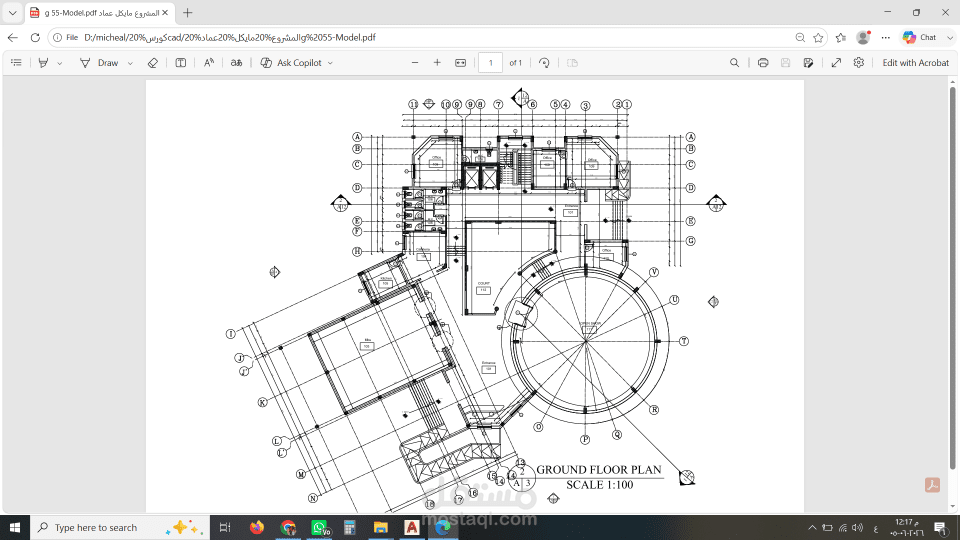The width and height of the screenshot is (960, 540).
Task: Zoom in on the PDF
Action: (437, 62)
